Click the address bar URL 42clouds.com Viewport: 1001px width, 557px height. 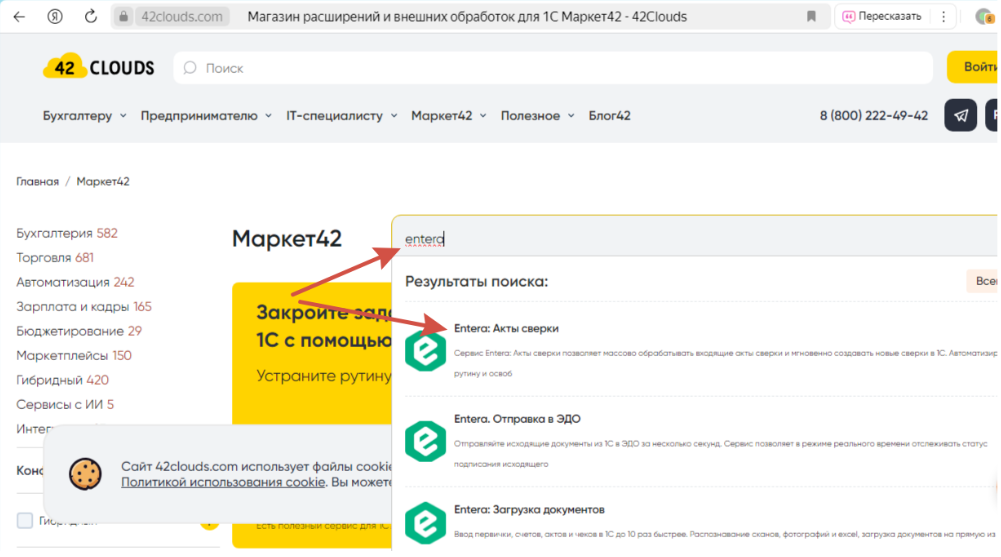tap(181, 17)
